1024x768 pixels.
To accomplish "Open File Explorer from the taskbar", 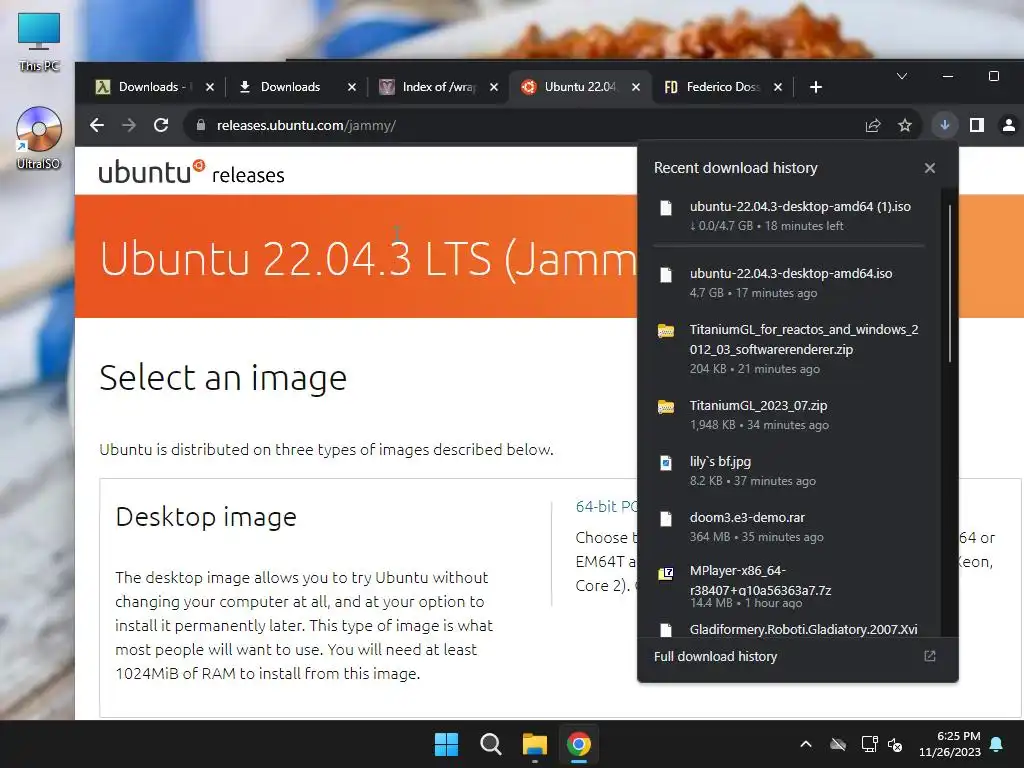I will [535, 744].
